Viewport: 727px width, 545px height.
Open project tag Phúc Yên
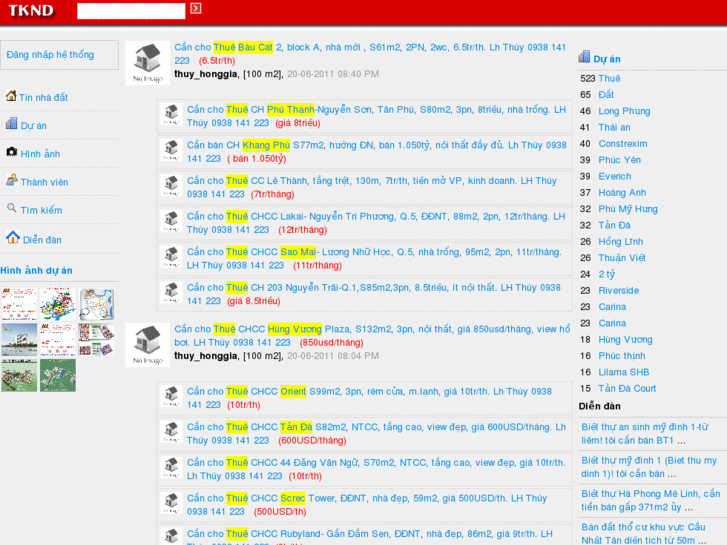pyautogui.click(x=619, y=160)
